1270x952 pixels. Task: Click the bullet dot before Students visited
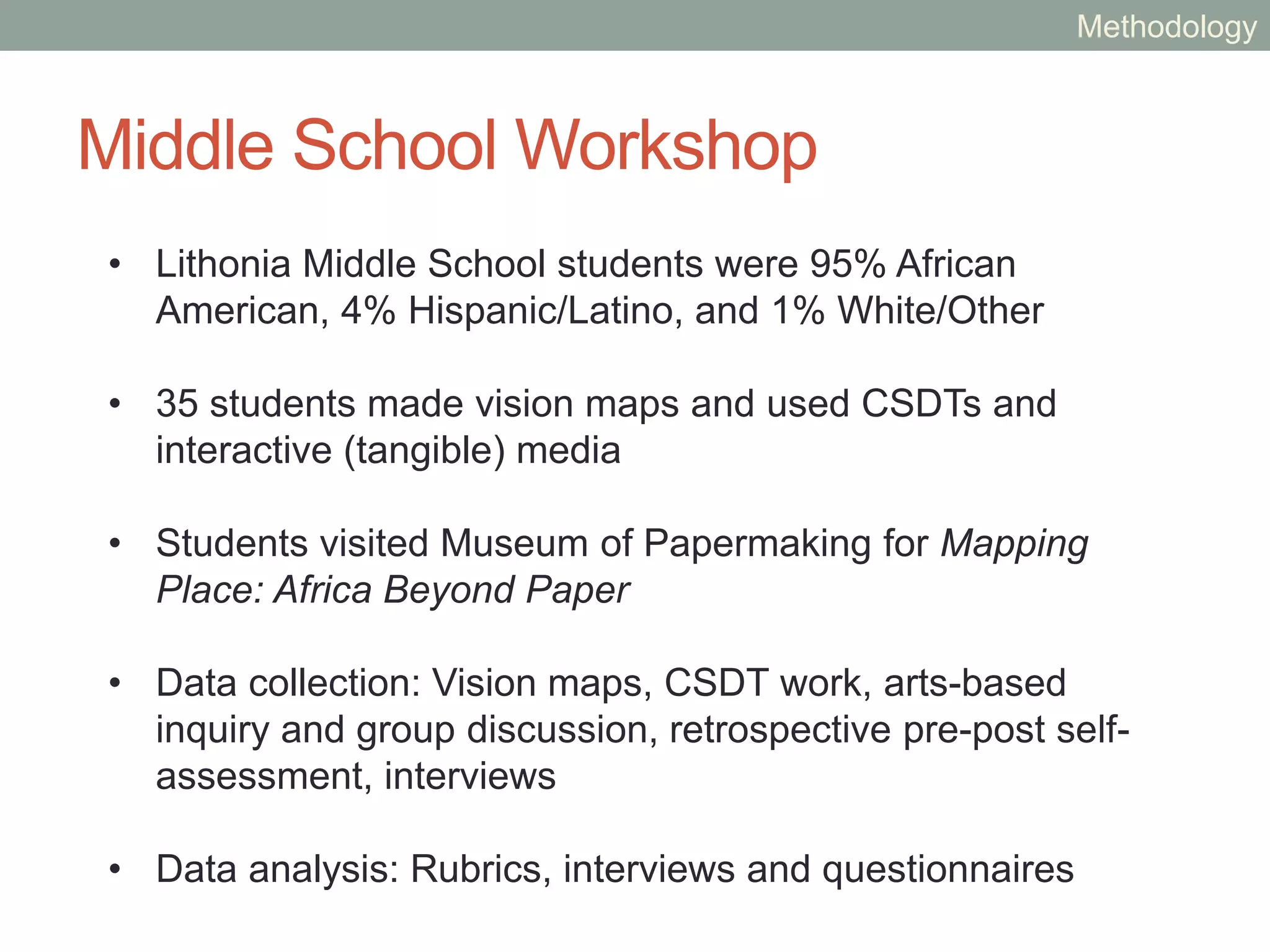click(115, 544)
